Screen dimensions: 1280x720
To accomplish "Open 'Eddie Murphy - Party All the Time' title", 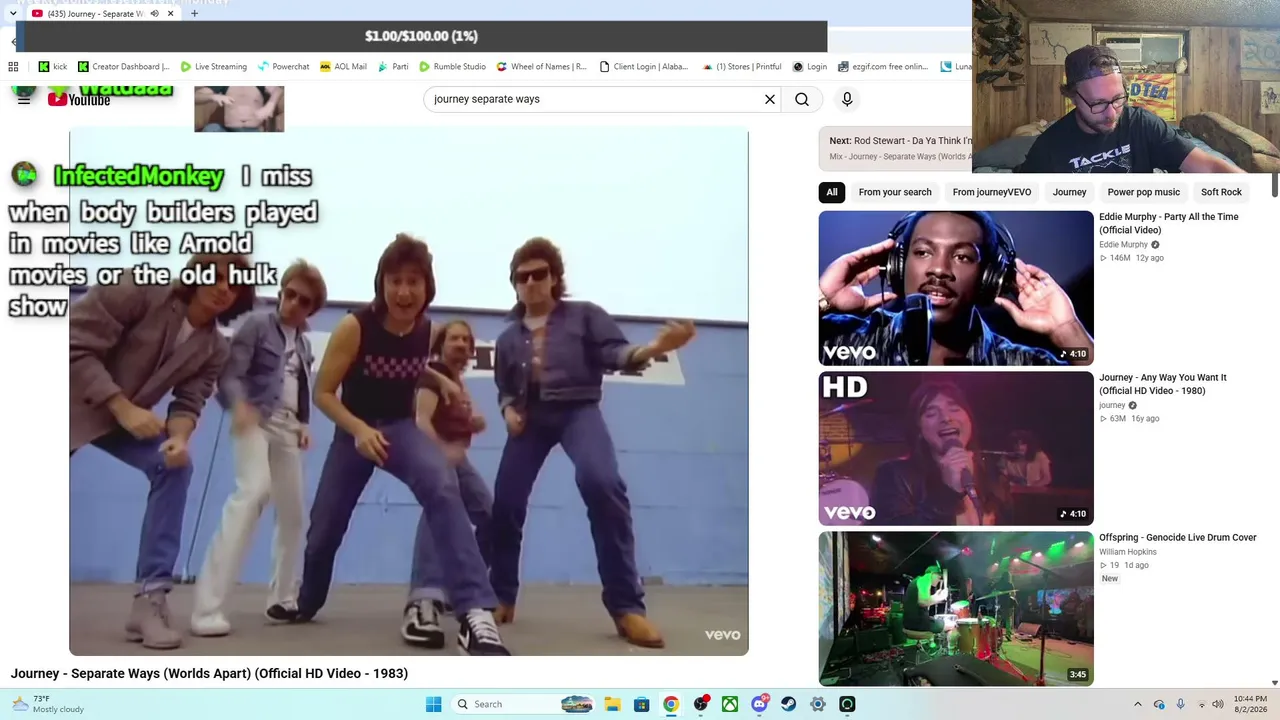I will click(x=1169, y=223).
